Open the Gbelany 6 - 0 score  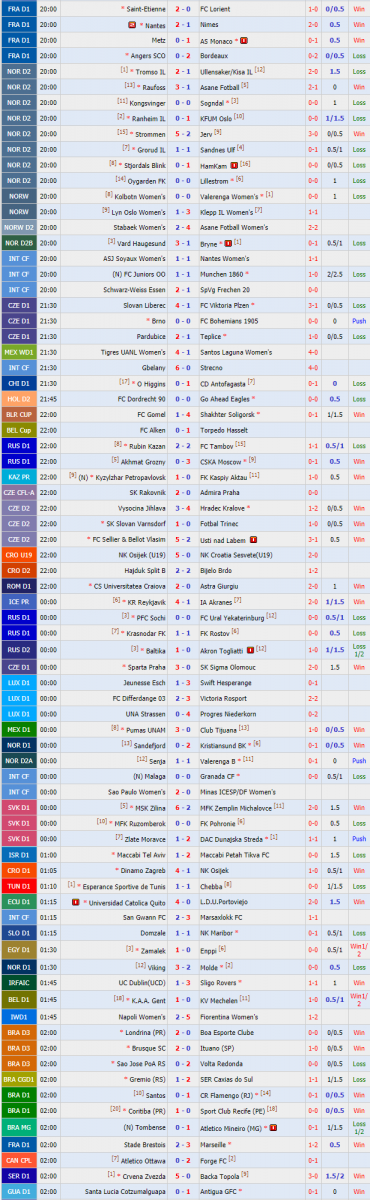pos(182,367)
